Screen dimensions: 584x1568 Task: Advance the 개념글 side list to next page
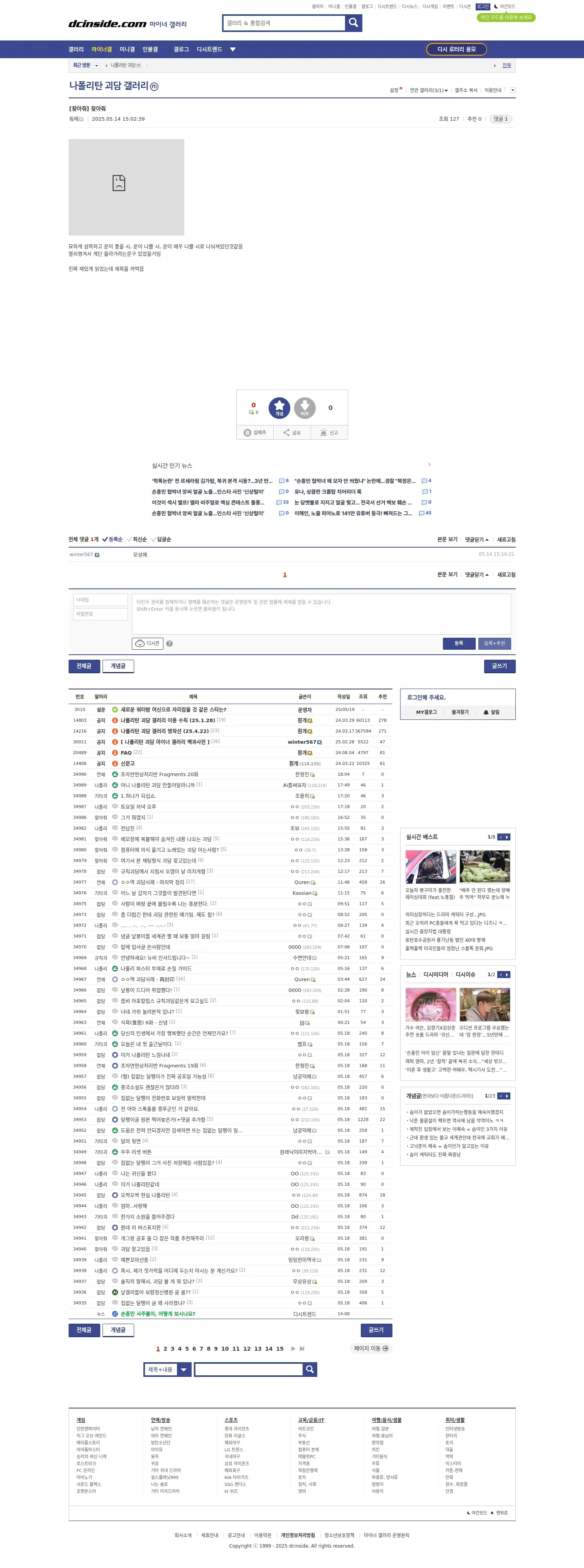coord(507,1096)
